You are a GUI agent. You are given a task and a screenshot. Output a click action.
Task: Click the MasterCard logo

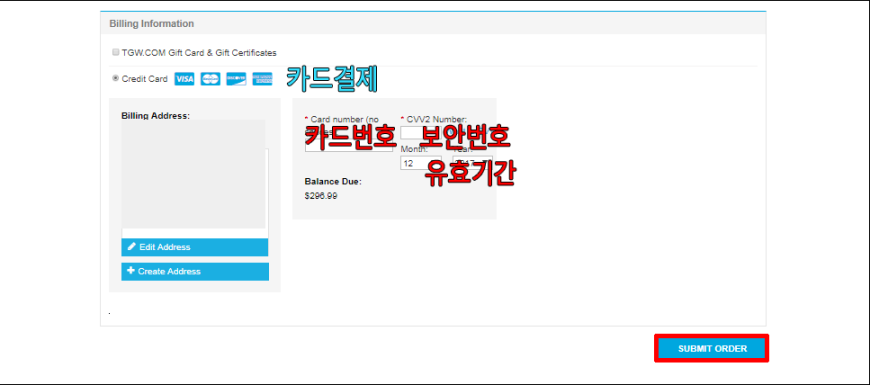pos(210,79)
